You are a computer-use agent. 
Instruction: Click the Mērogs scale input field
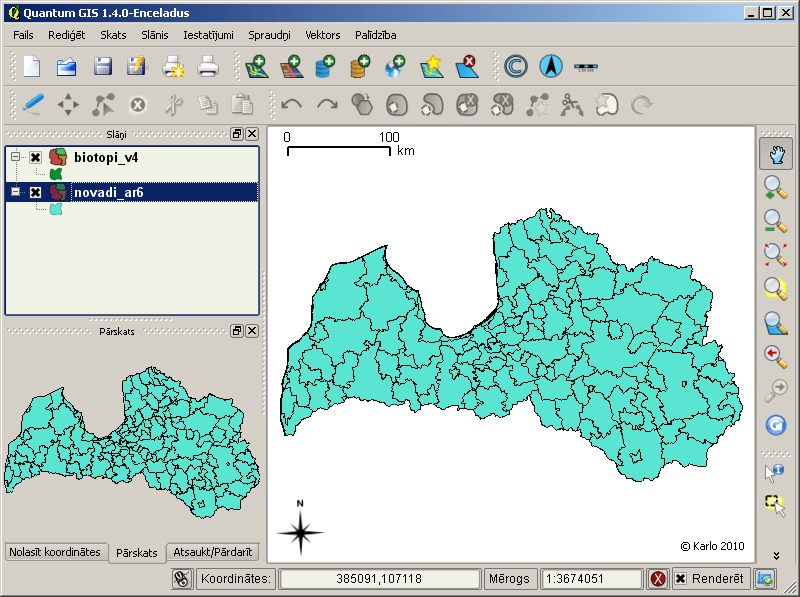click(591, 579)
